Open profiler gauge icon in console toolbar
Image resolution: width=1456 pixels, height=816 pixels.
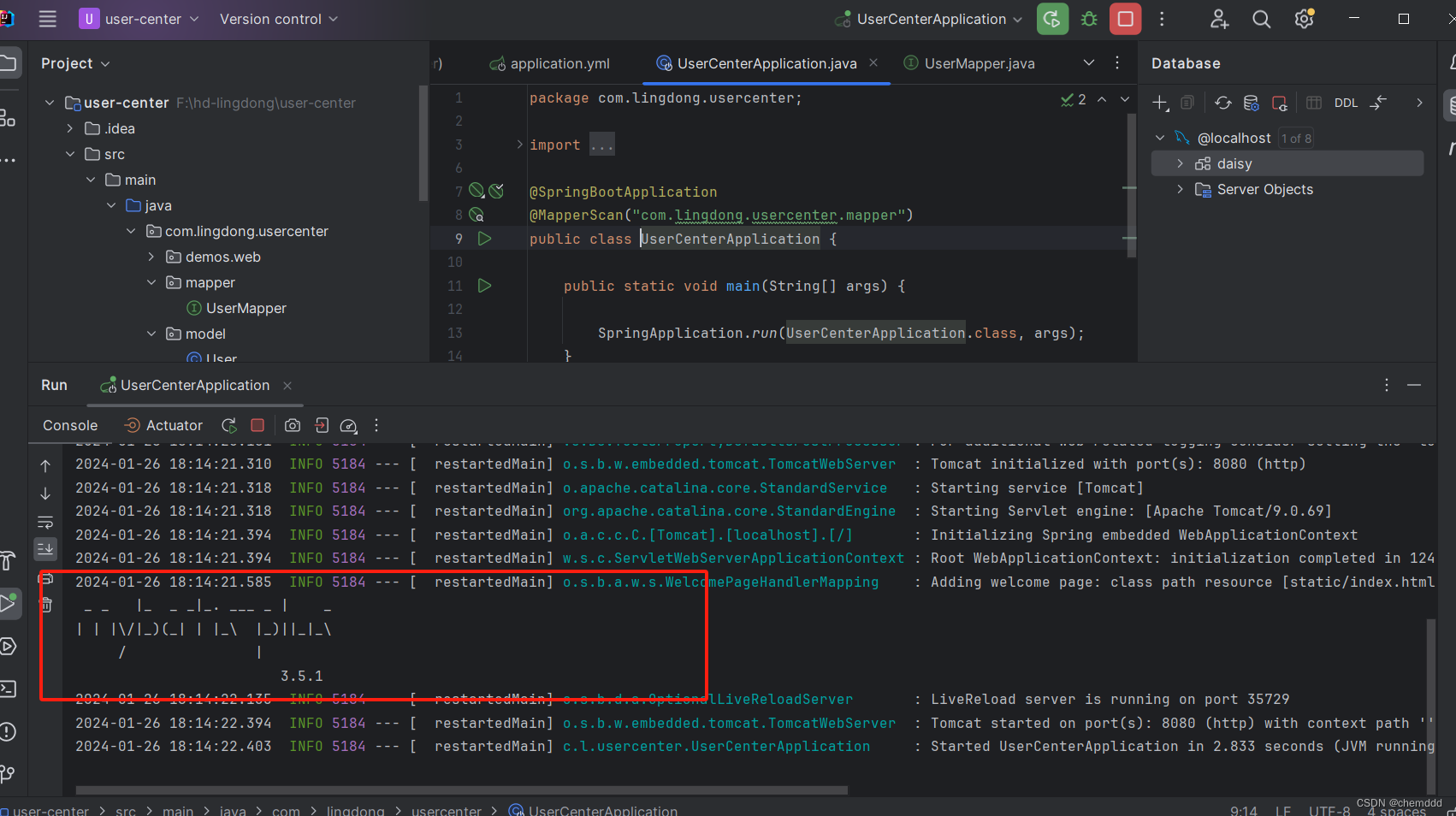pos(348,425)
